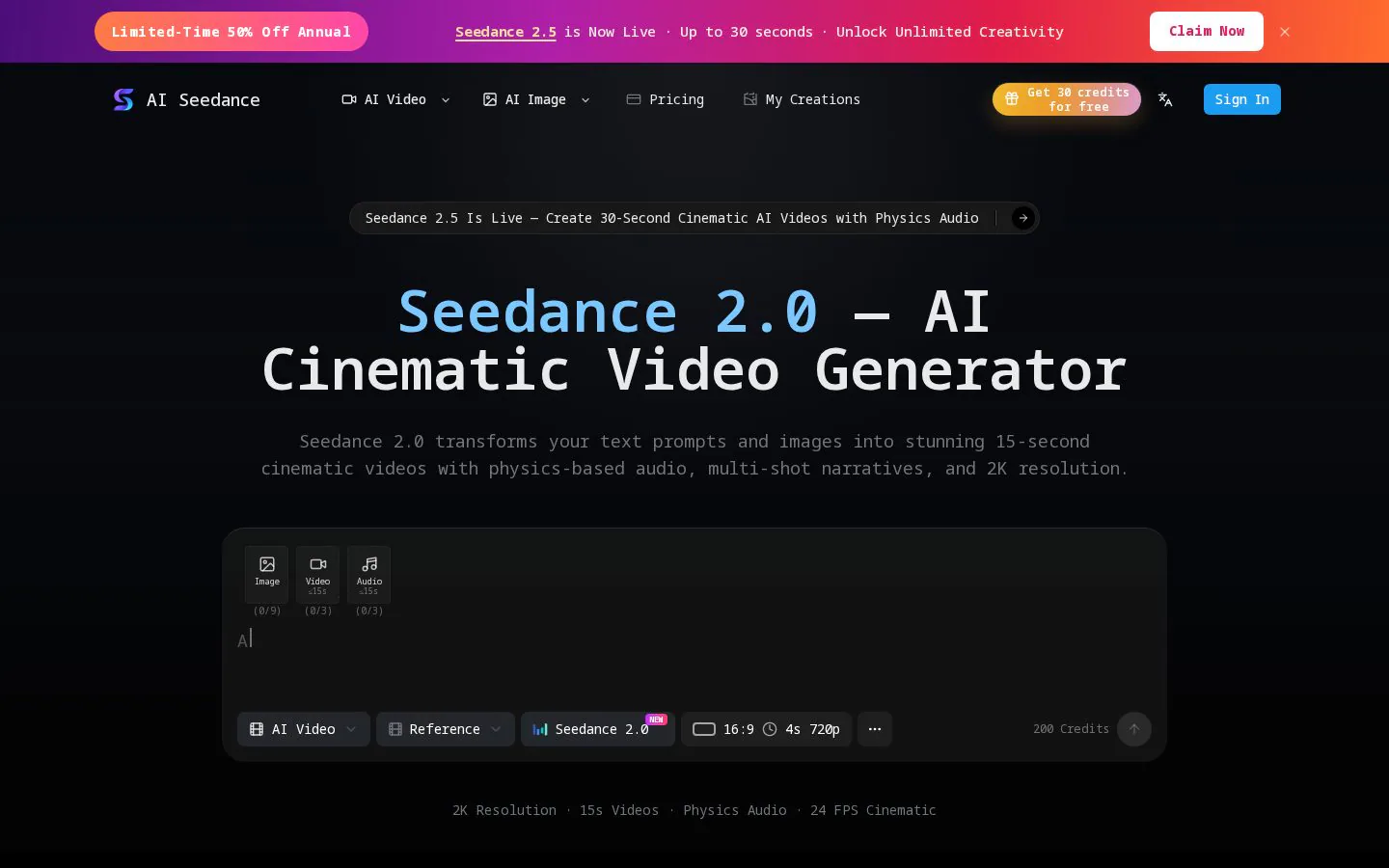The height and width of the screenshot is (868, 1389).
Task: Open the language translation icon
Action: point(1165,99)
